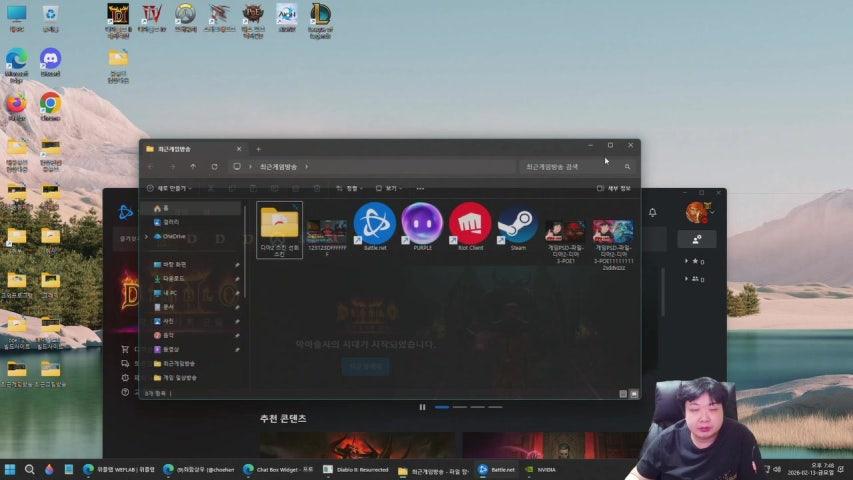Open the Diablo II Resurrected desktop shortcut
Image resolution: width=853 pixels, height=480 pixels.
coord(118,20)
